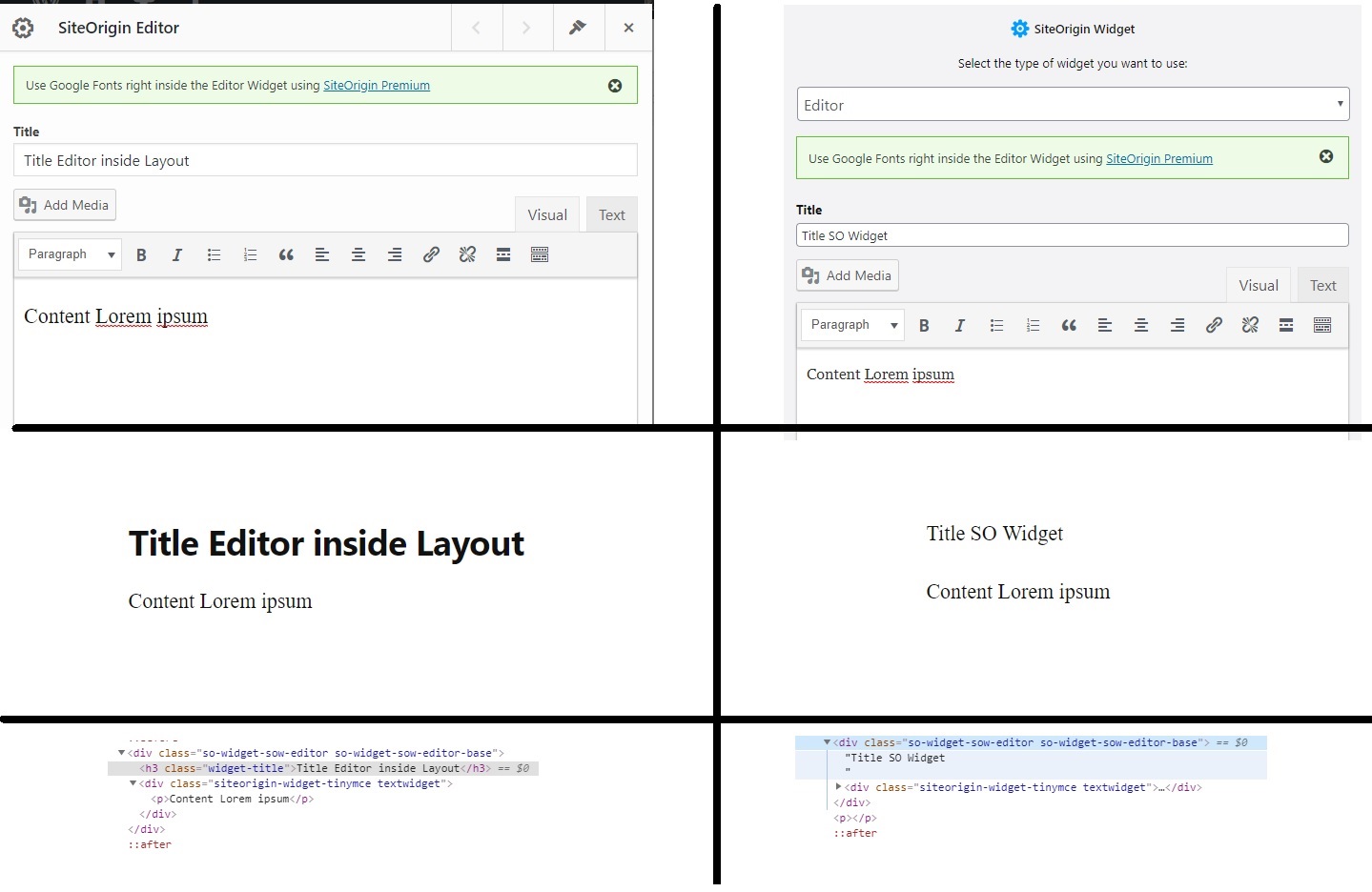Insert a link in the left editor toolbar
The image size is (1372, 892).
pyautogui.click(x=431, y=254)
